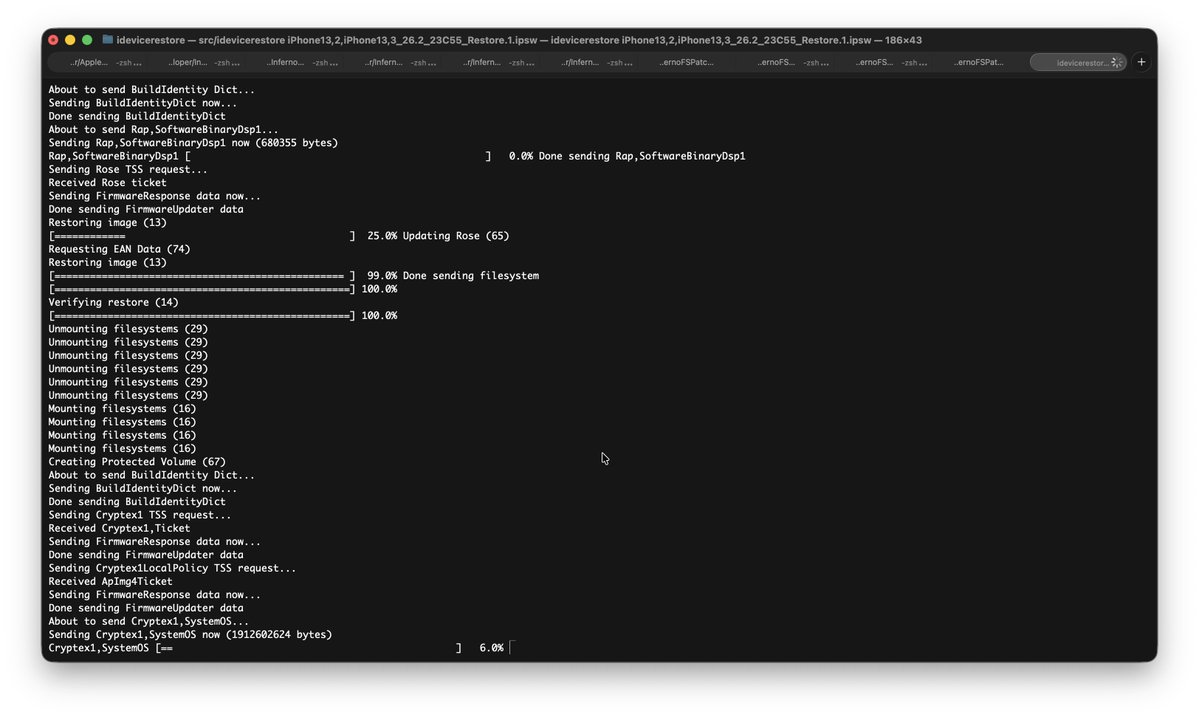The width and height of the screenshot is (1199, 717).
Task: Click 'Sending Cryptex1LocalPolicy TSS request...' line
Action: [x=172, y=569]
